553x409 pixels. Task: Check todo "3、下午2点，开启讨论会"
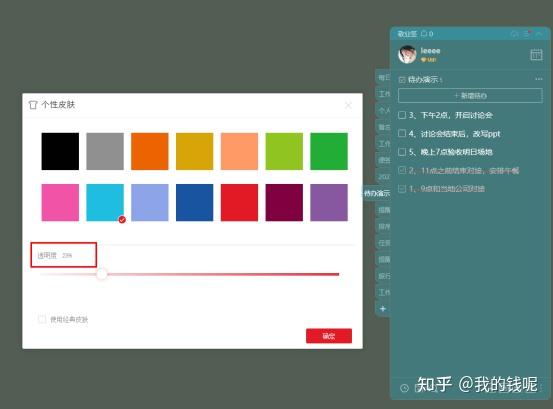402,115
